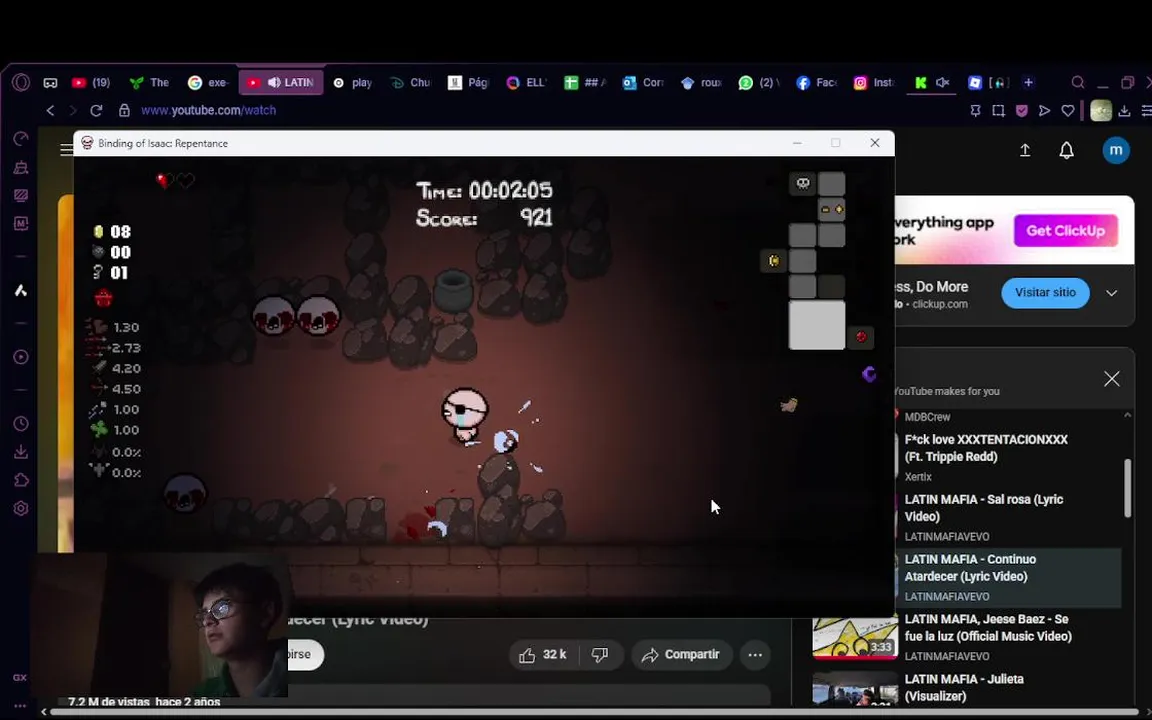The width and height of the screenshot is (1152, 720).
Task: Open video more actions ellipsis
Action: point(755,655)
